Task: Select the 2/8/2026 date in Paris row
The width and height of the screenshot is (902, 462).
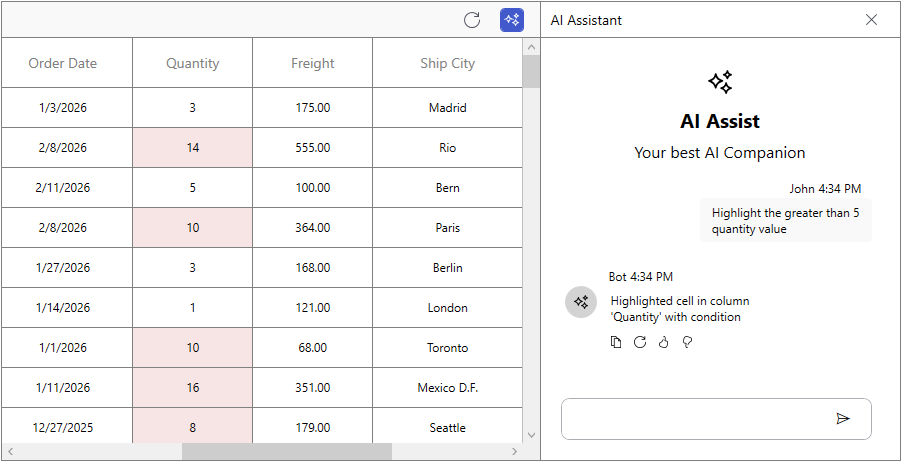Action: point(67,228)
